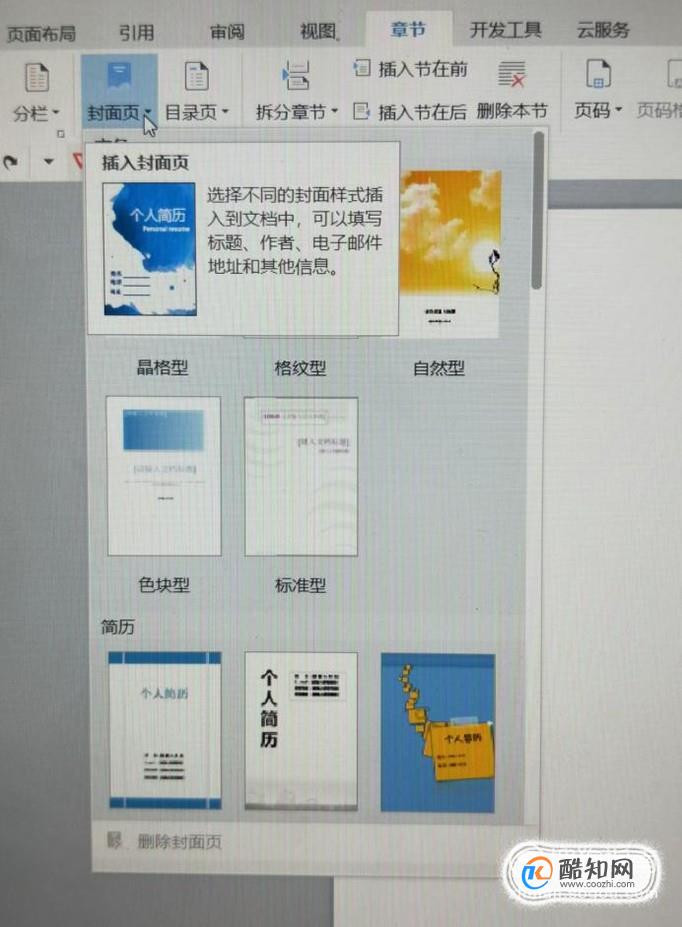The width and height of the screenshot is (682, 927).
Task: Expand the 封面页 dropdown arrow
Action: (147, 112)
